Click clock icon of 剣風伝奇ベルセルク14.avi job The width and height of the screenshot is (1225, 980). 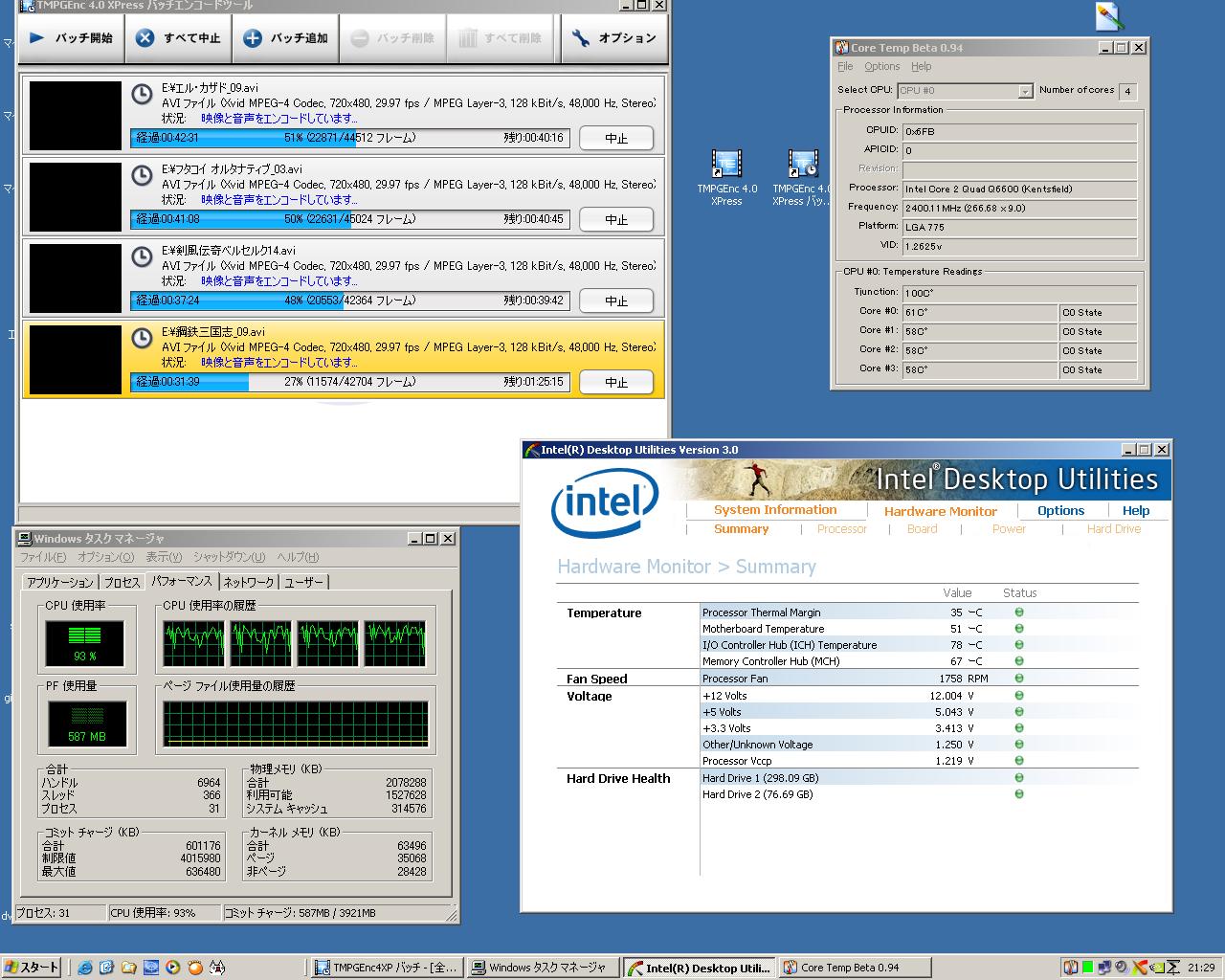tap(142, 256)
